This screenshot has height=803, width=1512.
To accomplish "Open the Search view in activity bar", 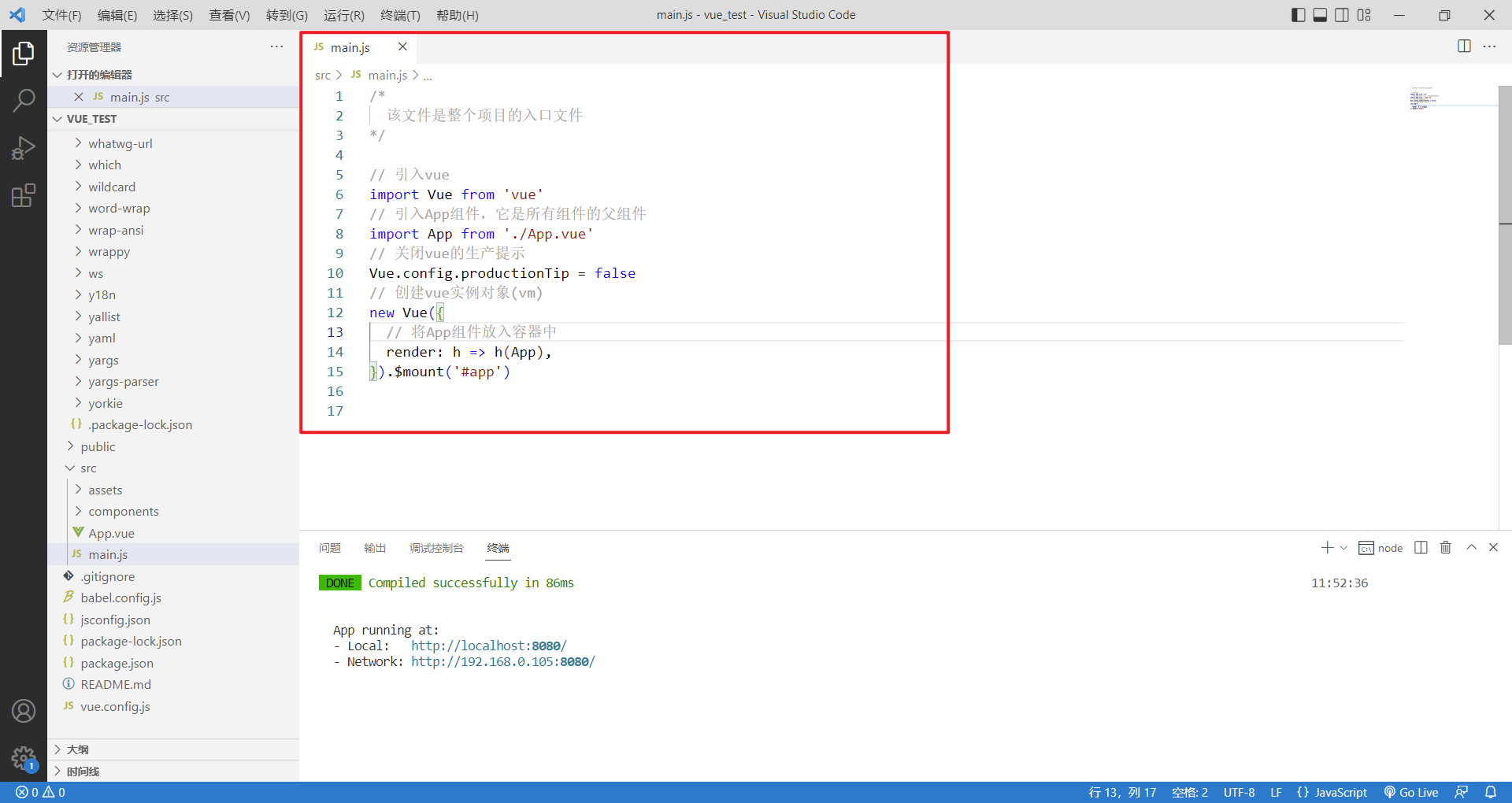I will [24, 100].
